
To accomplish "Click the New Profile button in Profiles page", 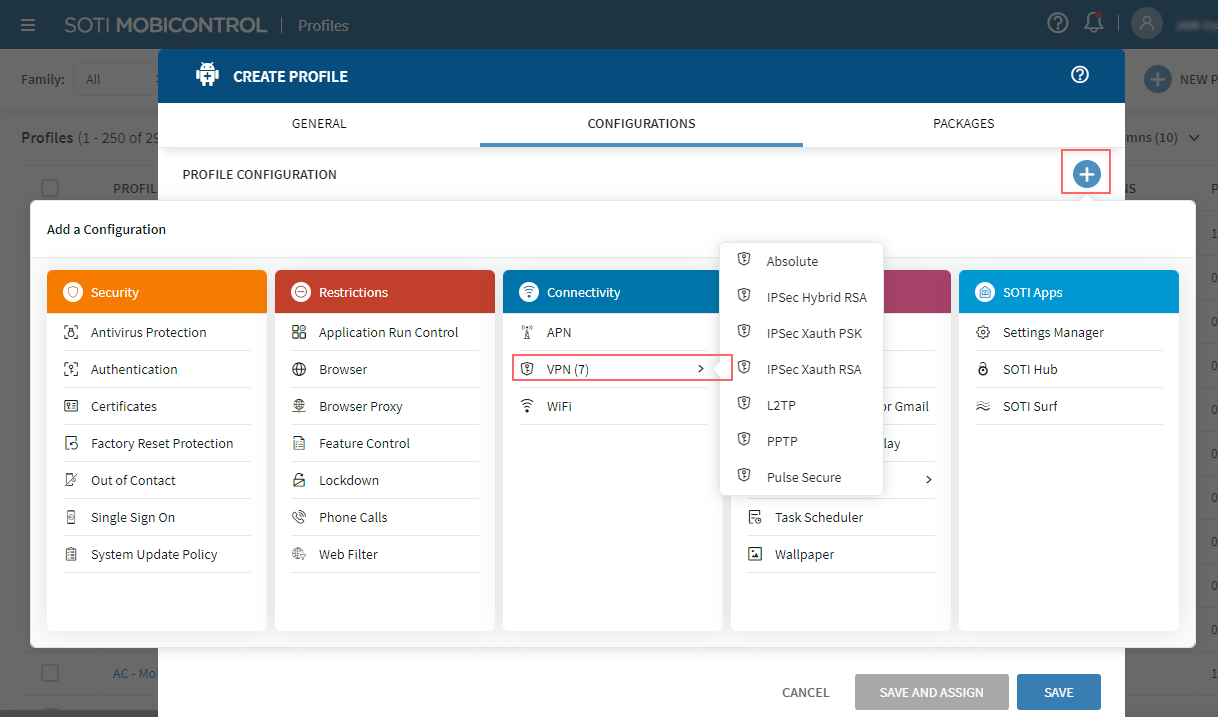I will point(1181,79).
